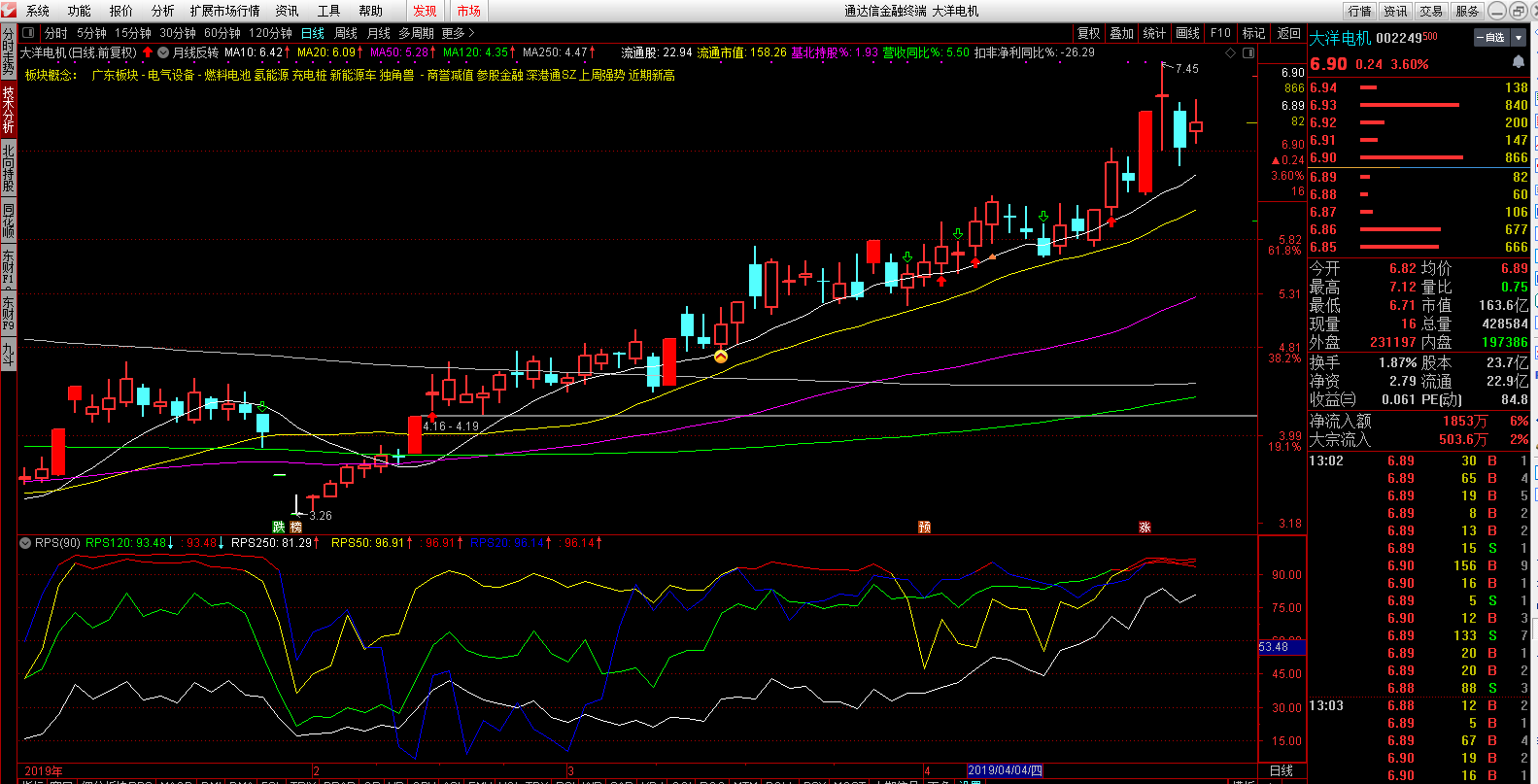1538x784 pixels.
Task: Open the 自选 dropdown arrow
Action: point(1520,37)
